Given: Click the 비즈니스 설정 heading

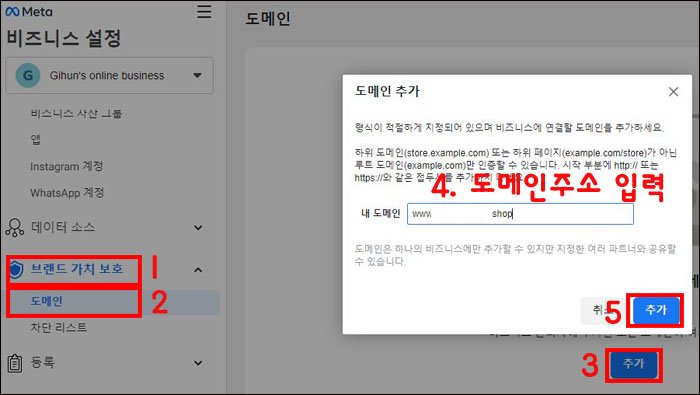Looking at the screenshot, I should (64, 38).
